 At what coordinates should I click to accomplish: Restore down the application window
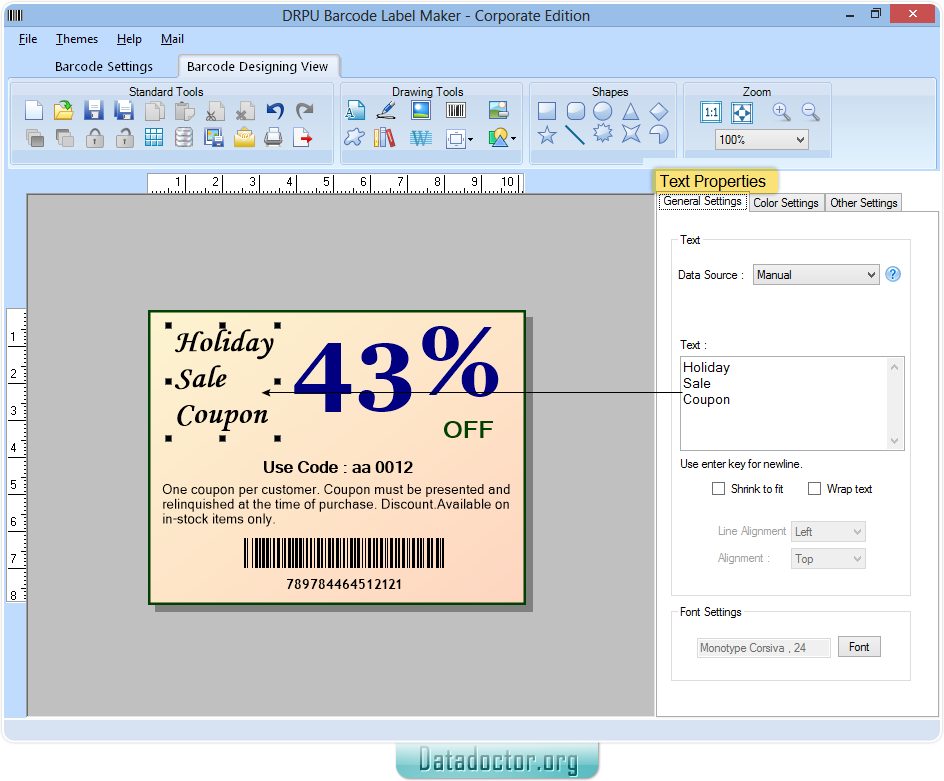(x=876, y=14)
